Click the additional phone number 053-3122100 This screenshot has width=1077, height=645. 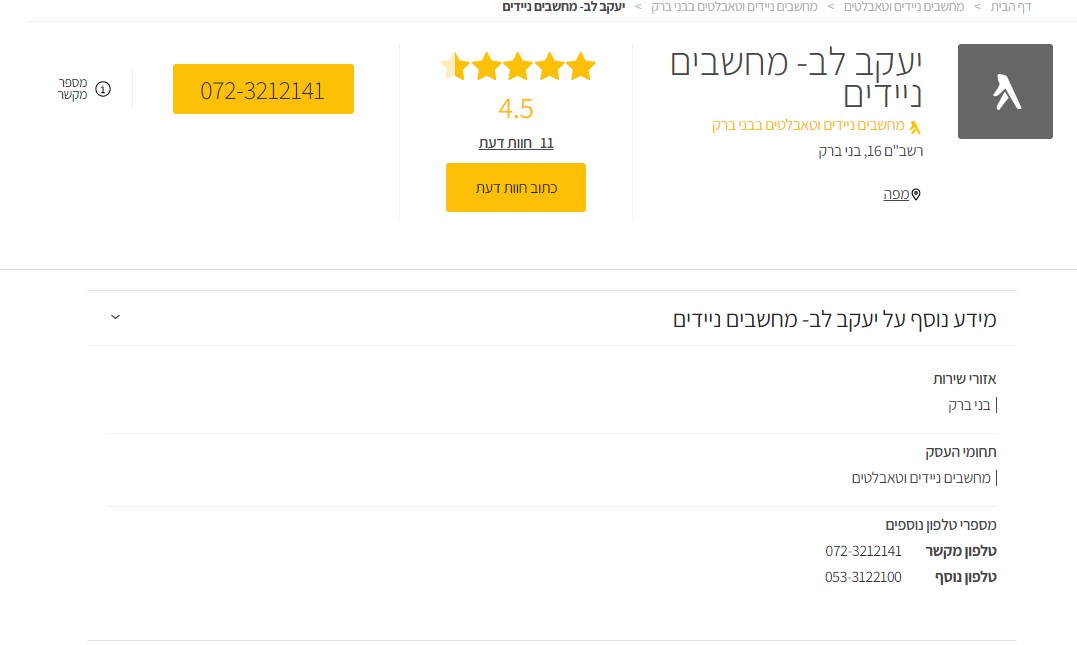click(x=863, y=577)
